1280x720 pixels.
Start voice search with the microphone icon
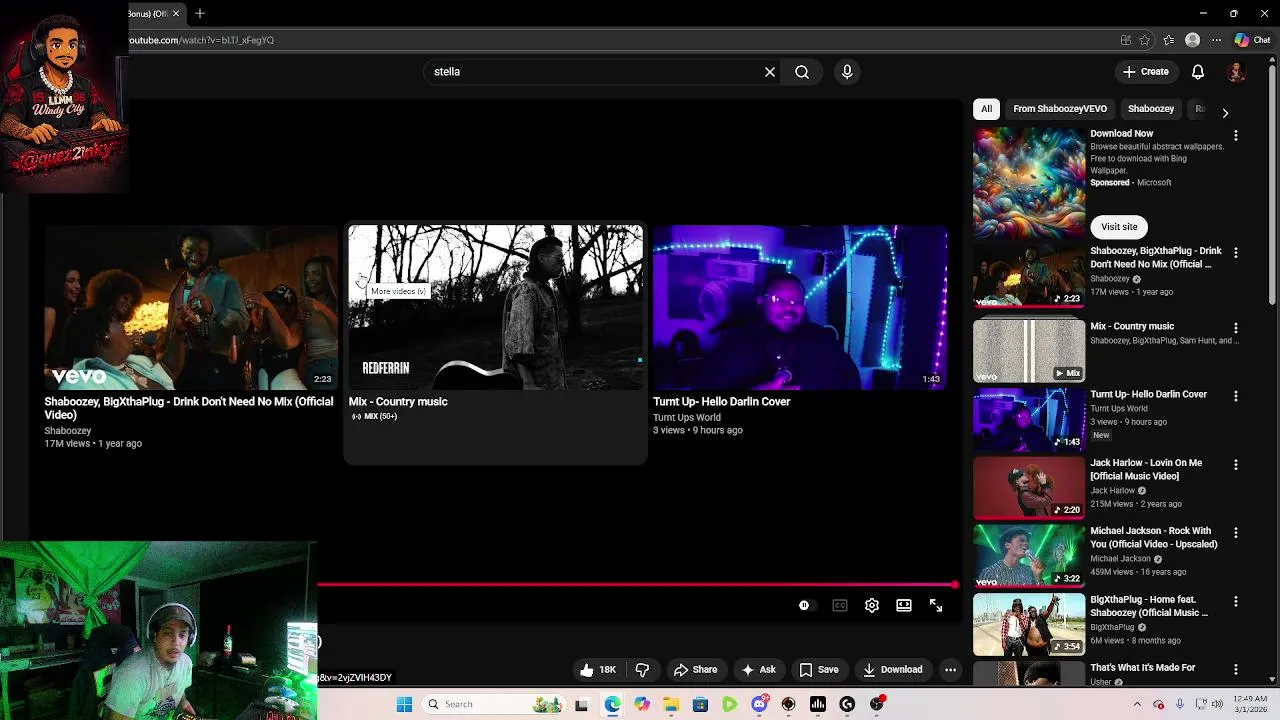point(847,72)
